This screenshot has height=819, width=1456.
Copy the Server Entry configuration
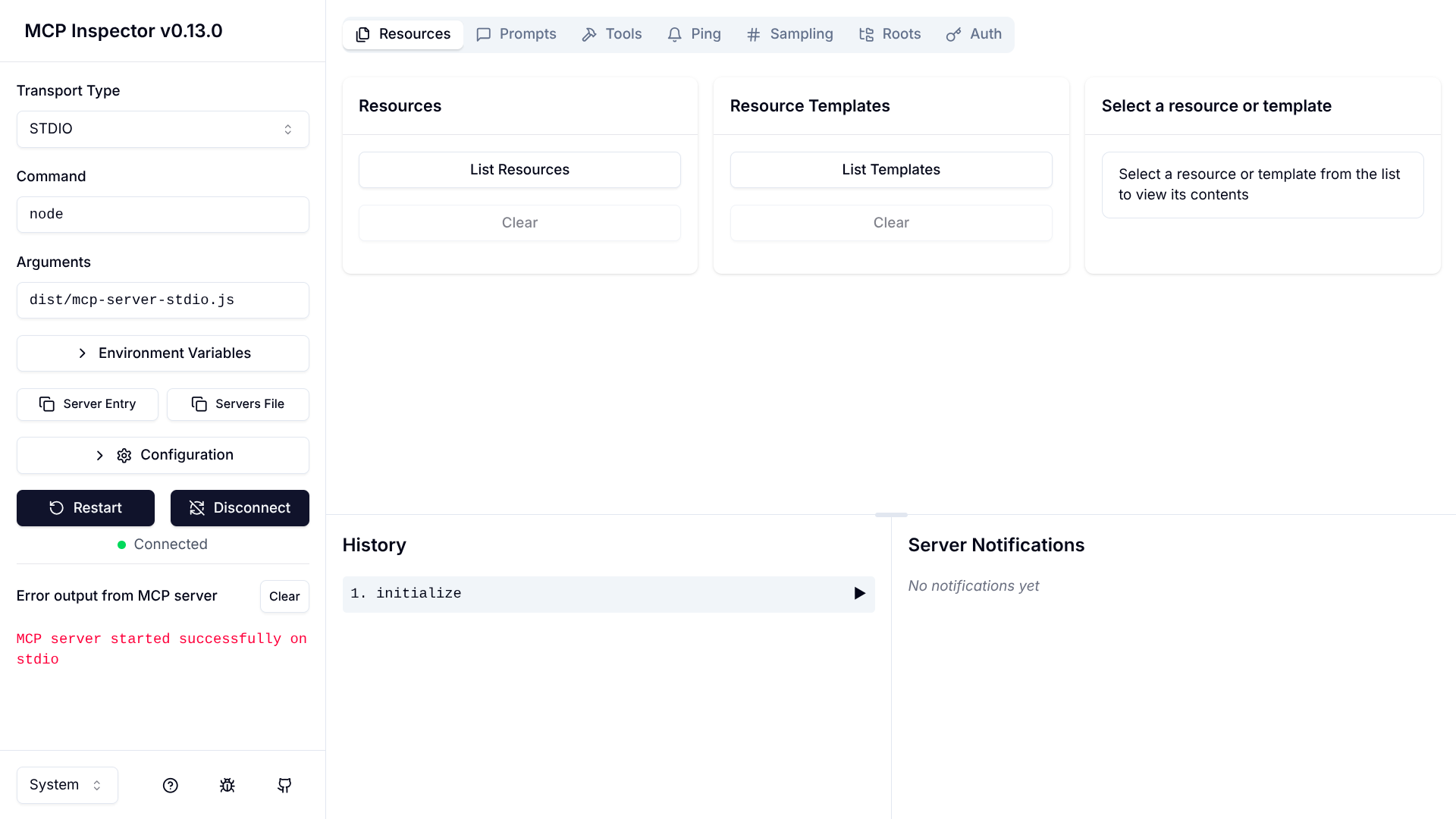87,404
